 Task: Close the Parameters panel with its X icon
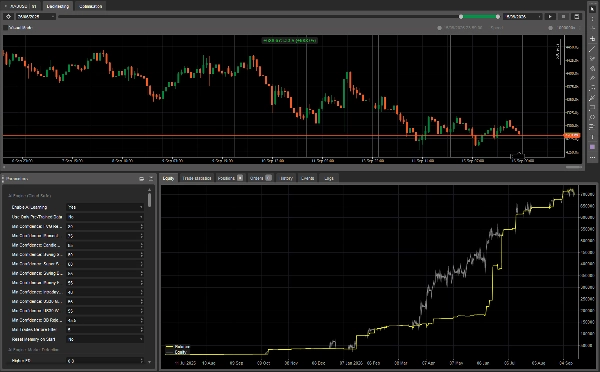(151, 179)
